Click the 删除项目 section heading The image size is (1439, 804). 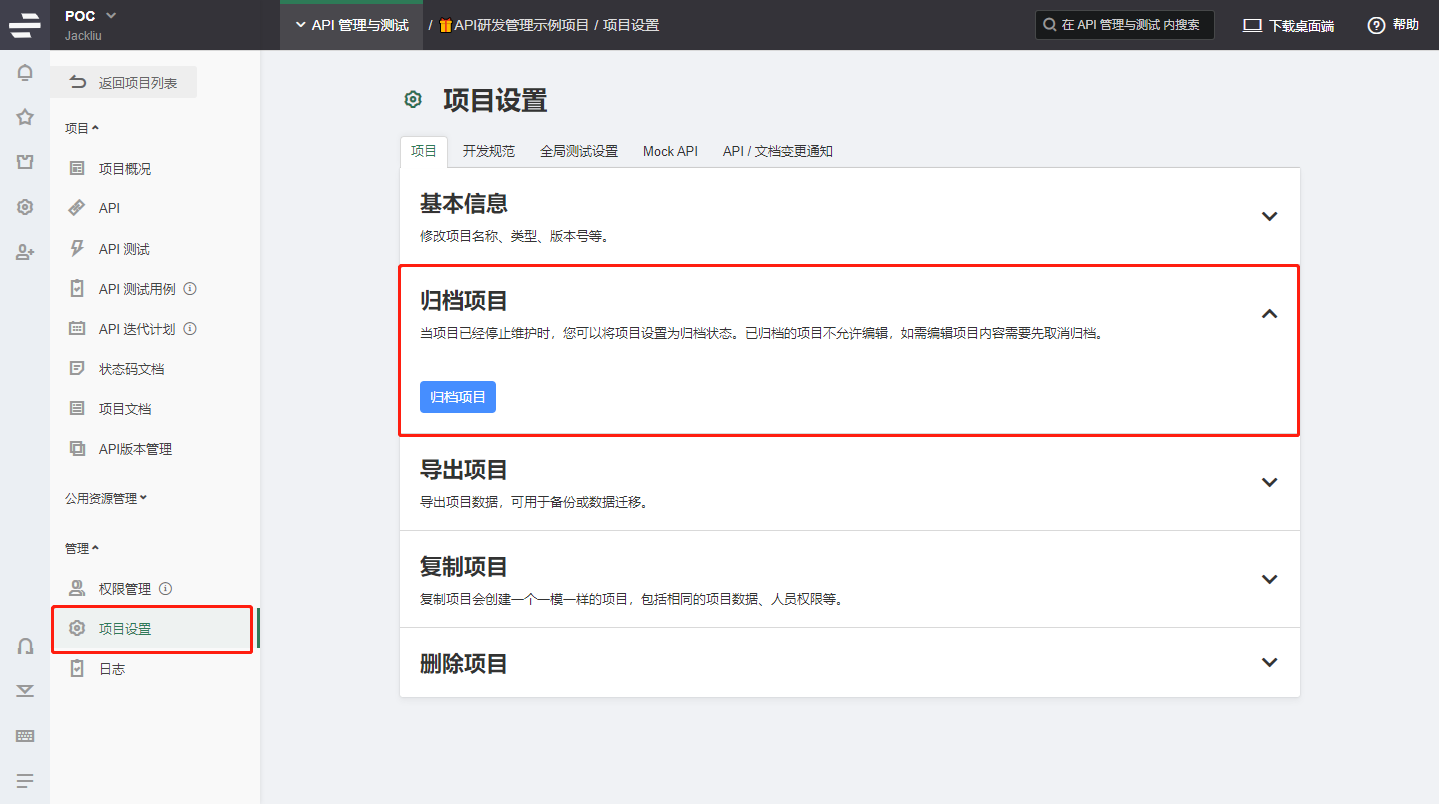(464, 663)
